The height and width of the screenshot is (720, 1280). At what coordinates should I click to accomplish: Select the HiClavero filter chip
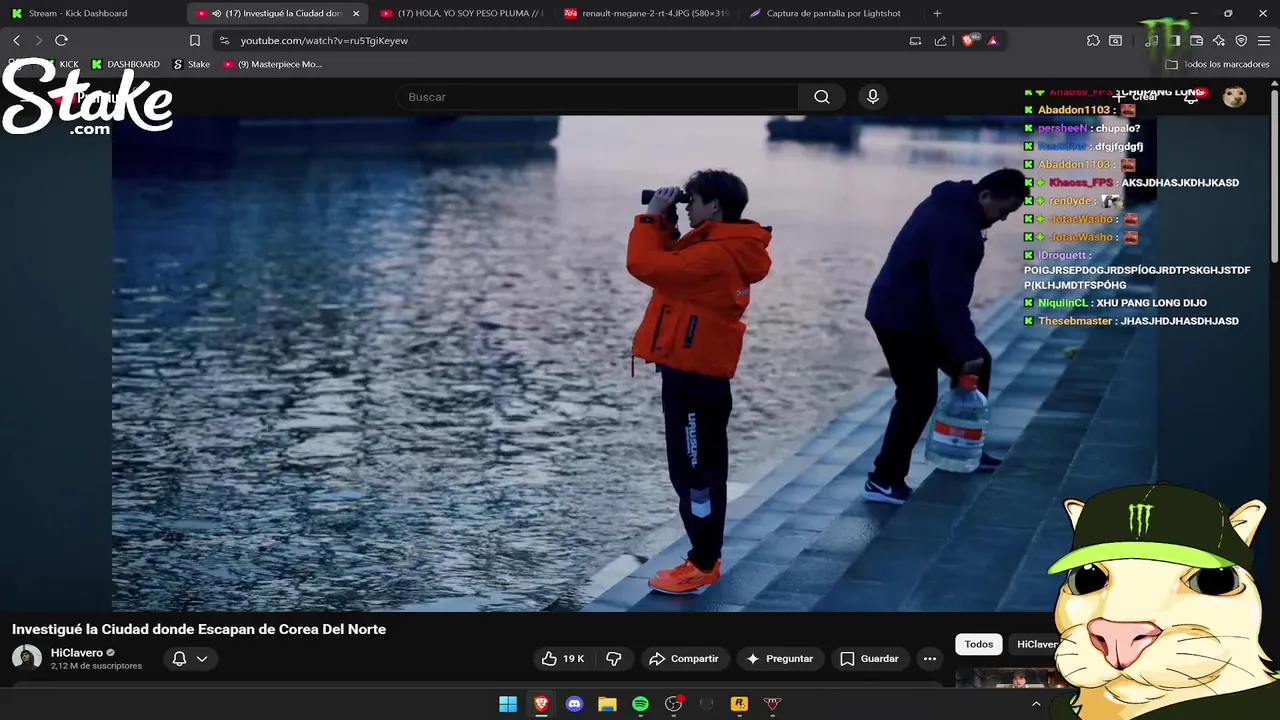point(1036,644)
